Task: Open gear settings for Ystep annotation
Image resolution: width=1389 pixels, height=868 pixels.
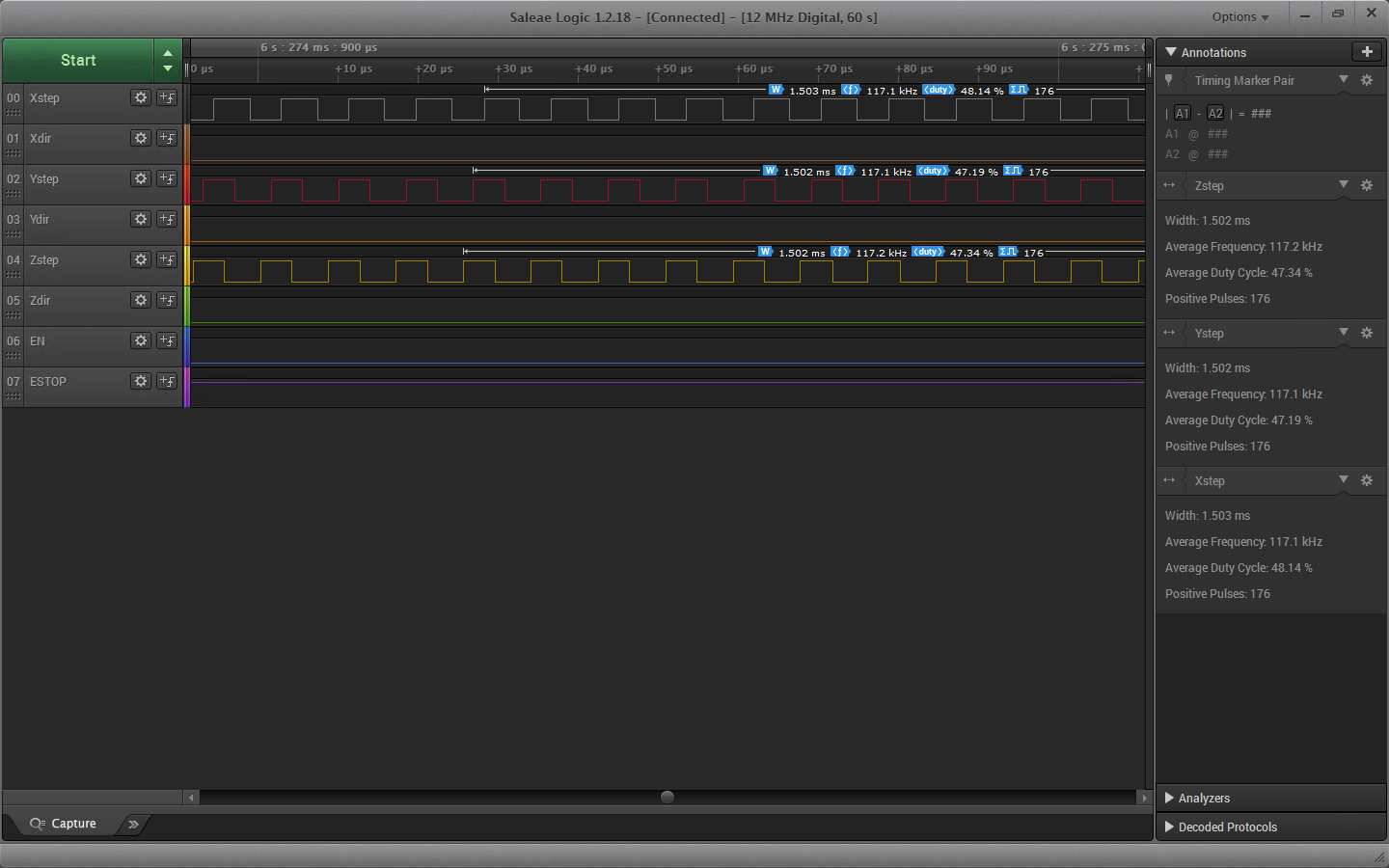Action: [x=1367, y=333]
